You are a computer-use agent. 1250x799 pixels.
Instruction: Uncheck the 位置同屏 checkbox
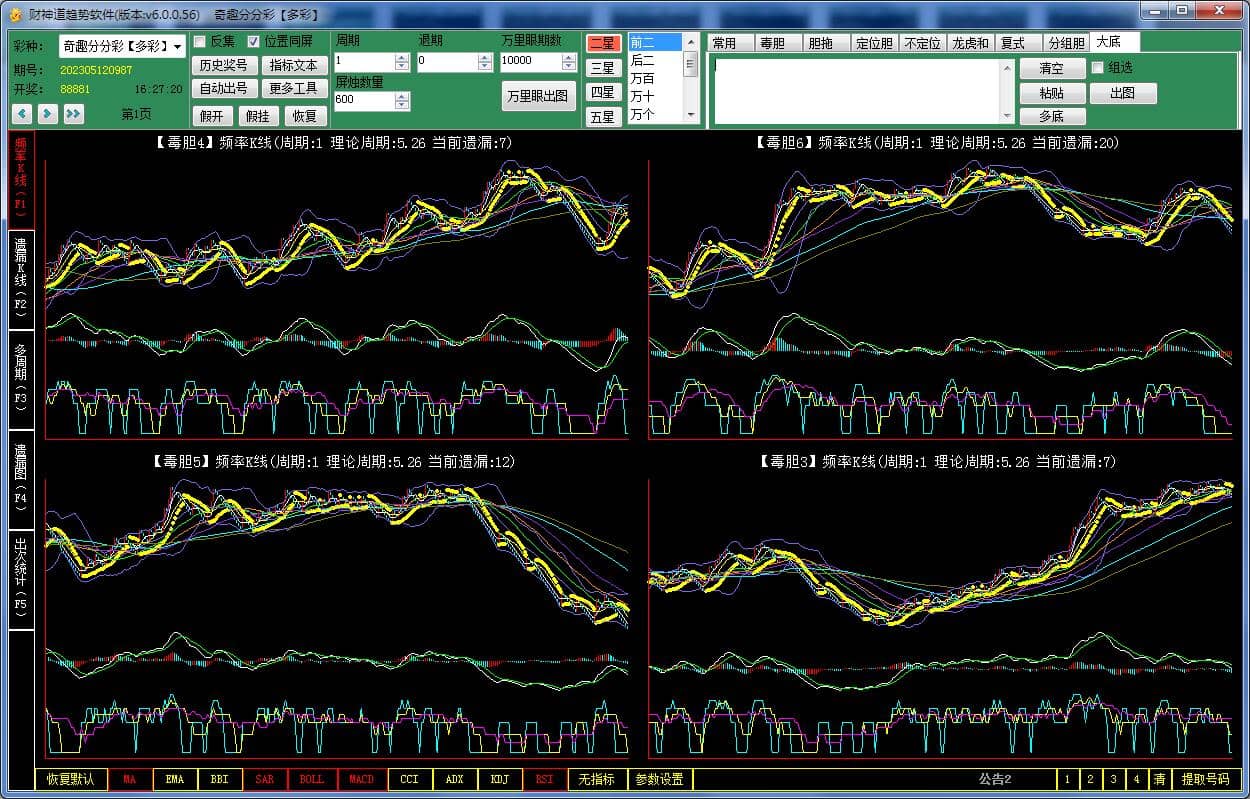pyautogui.click(x=254, y=42)
